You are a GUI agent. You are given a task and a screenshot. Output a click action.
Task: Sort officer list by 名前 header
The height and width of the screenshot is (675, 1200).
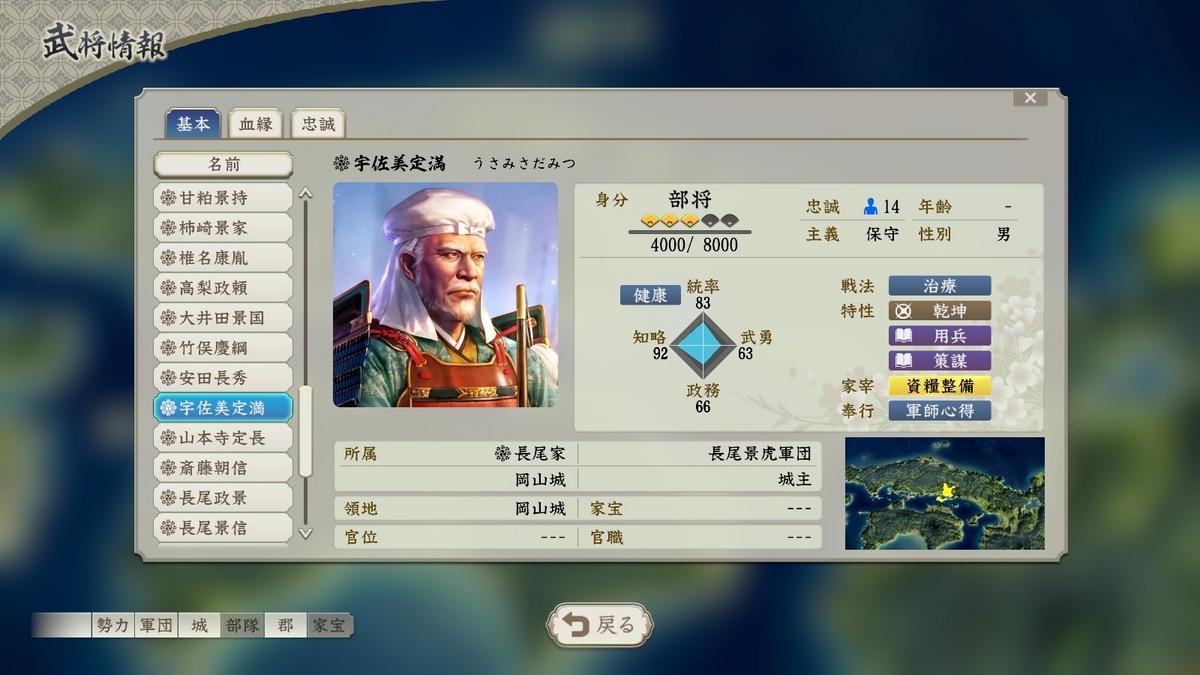pos(223,164)
